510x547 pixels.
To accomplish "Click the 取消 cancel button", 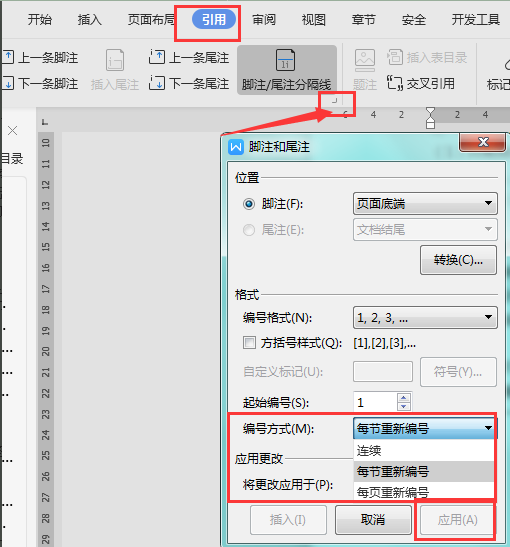I will [373, 520].
